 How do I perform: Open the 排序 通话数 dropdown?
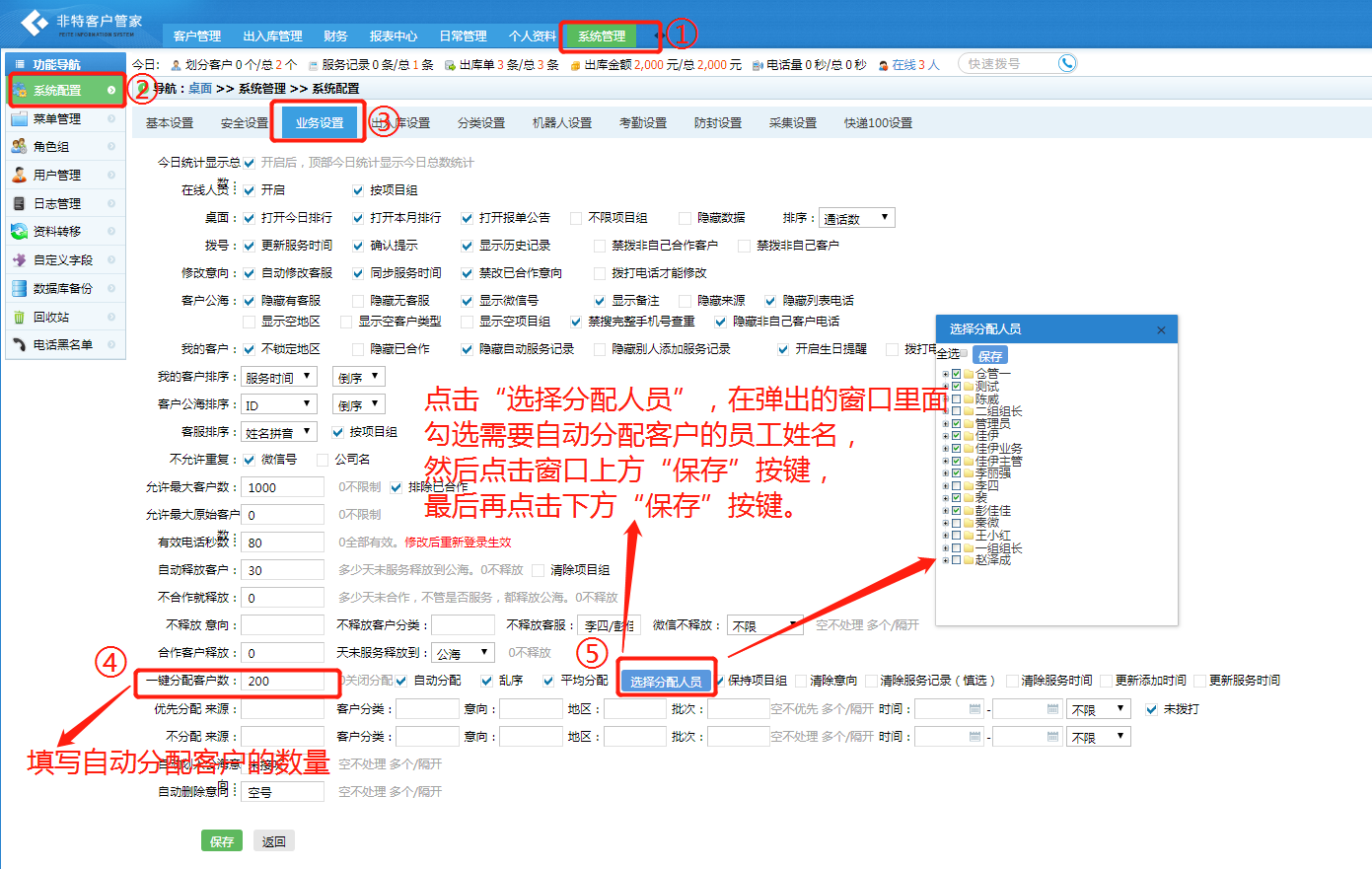[x=856, y=218]
